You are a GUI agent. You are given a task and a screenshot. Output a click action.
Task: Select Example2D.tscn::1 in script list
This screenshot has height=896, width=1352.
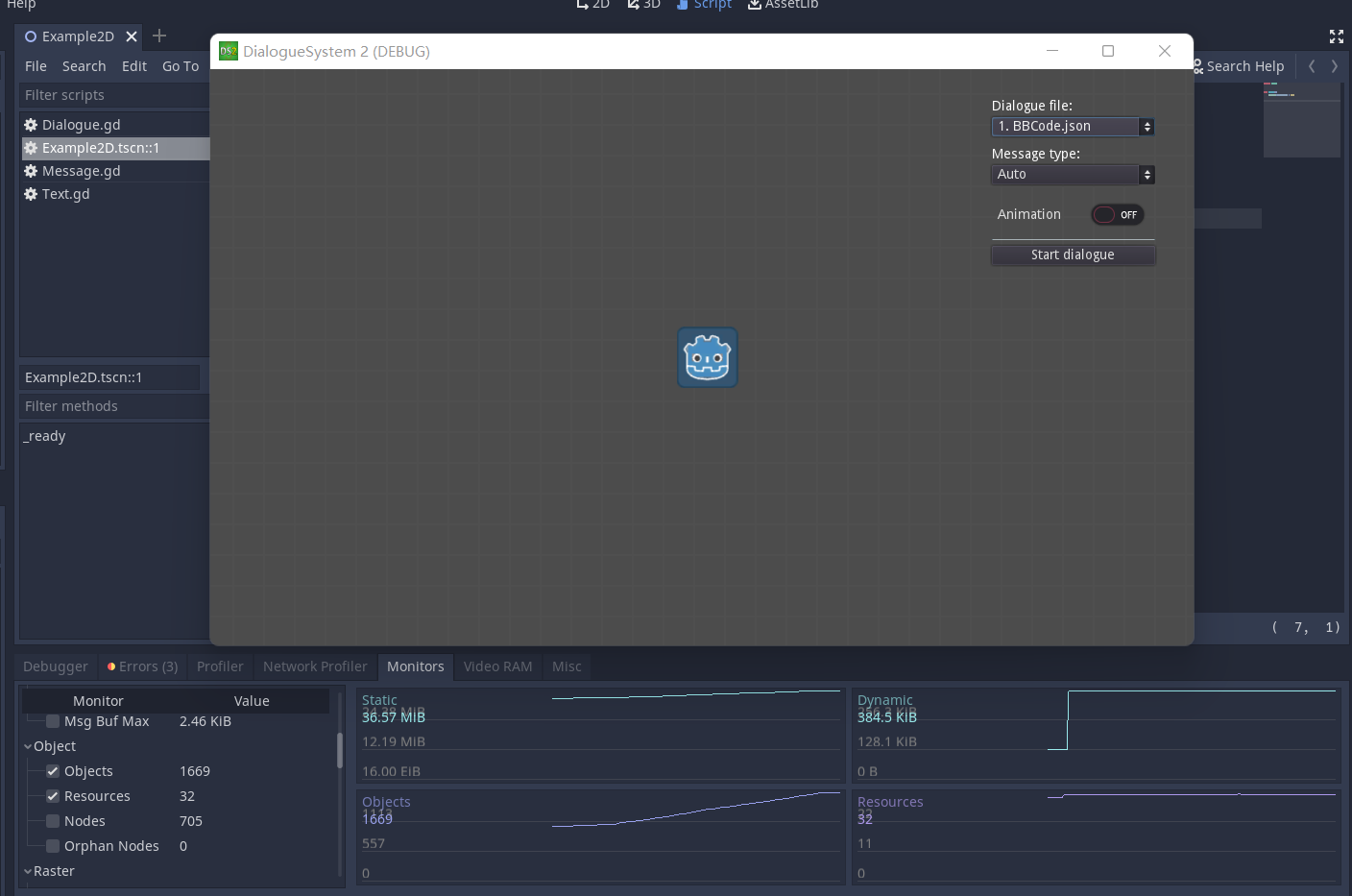[x=115, y=148]
